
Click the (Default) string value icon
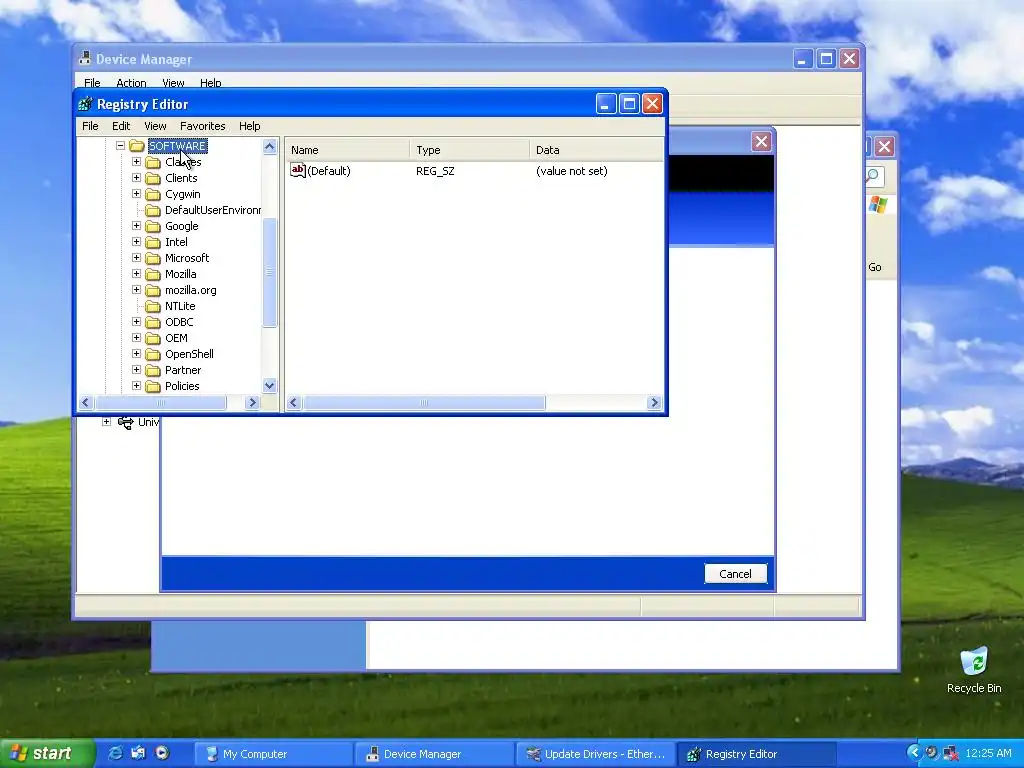pyautogui.click(x=298, y=170)
